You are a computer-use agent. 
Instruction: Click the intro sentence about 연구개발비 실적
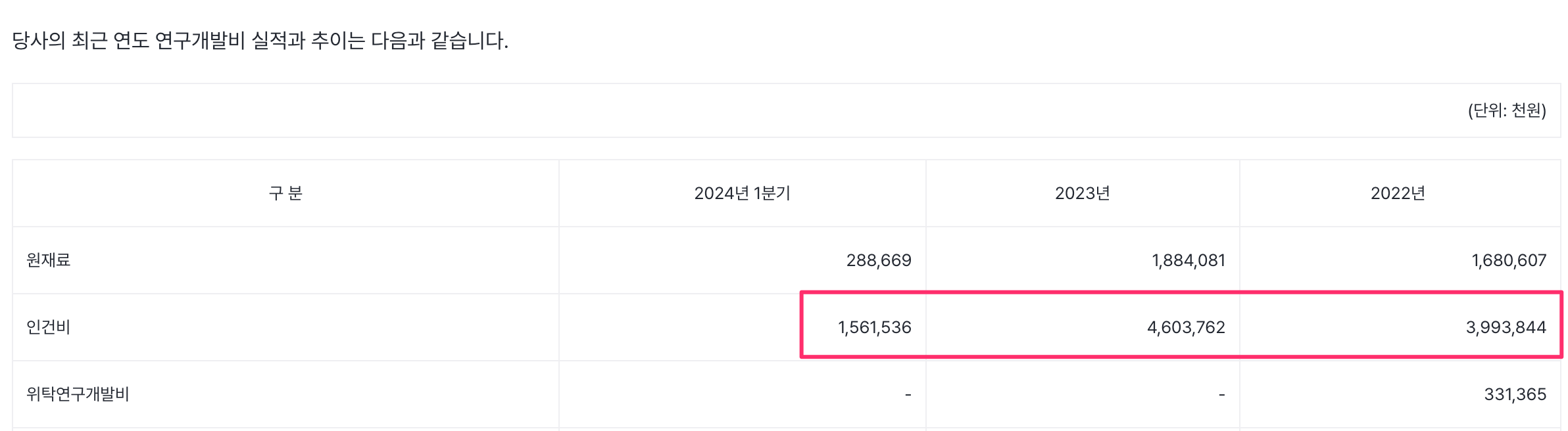(x=260, y=41)
